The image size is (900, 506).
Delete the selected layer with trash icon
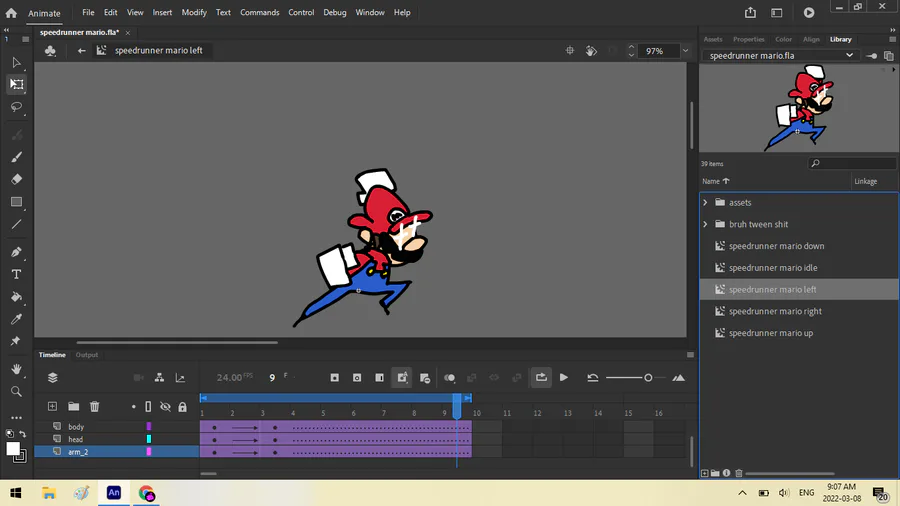tap(95, 406)
